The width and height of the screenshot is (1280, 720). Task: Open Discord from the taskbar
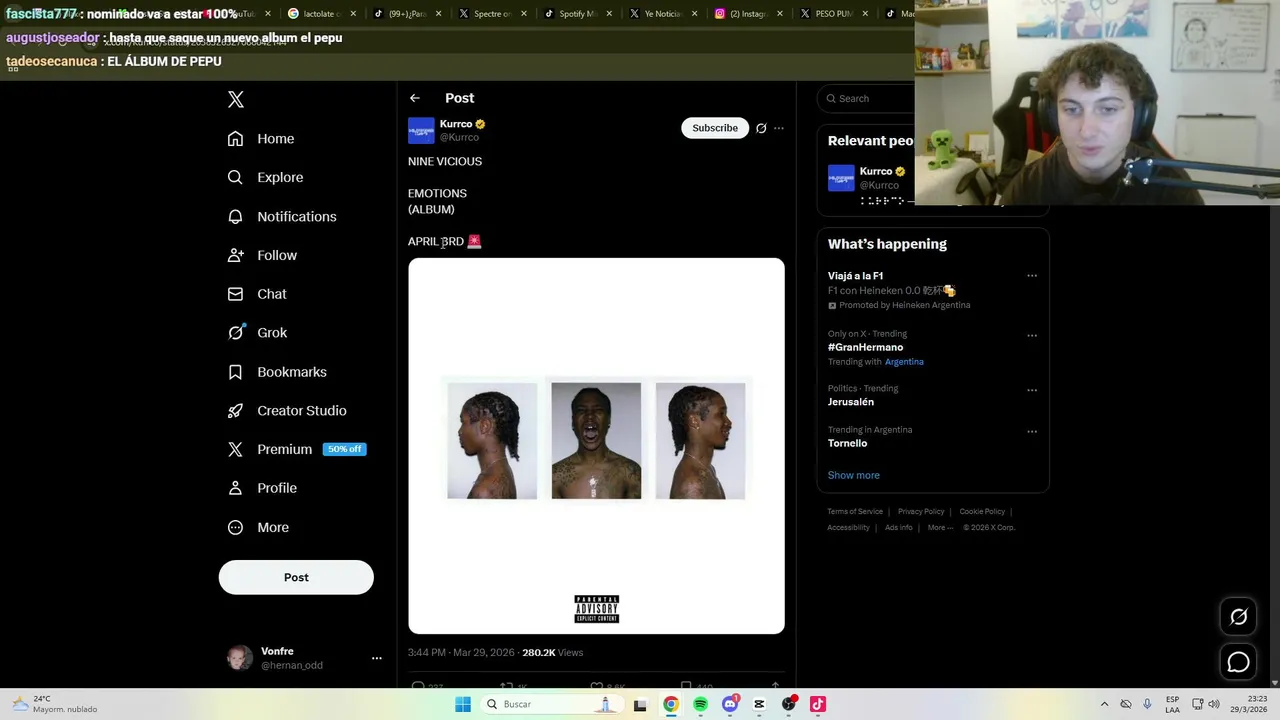[730, 704]
